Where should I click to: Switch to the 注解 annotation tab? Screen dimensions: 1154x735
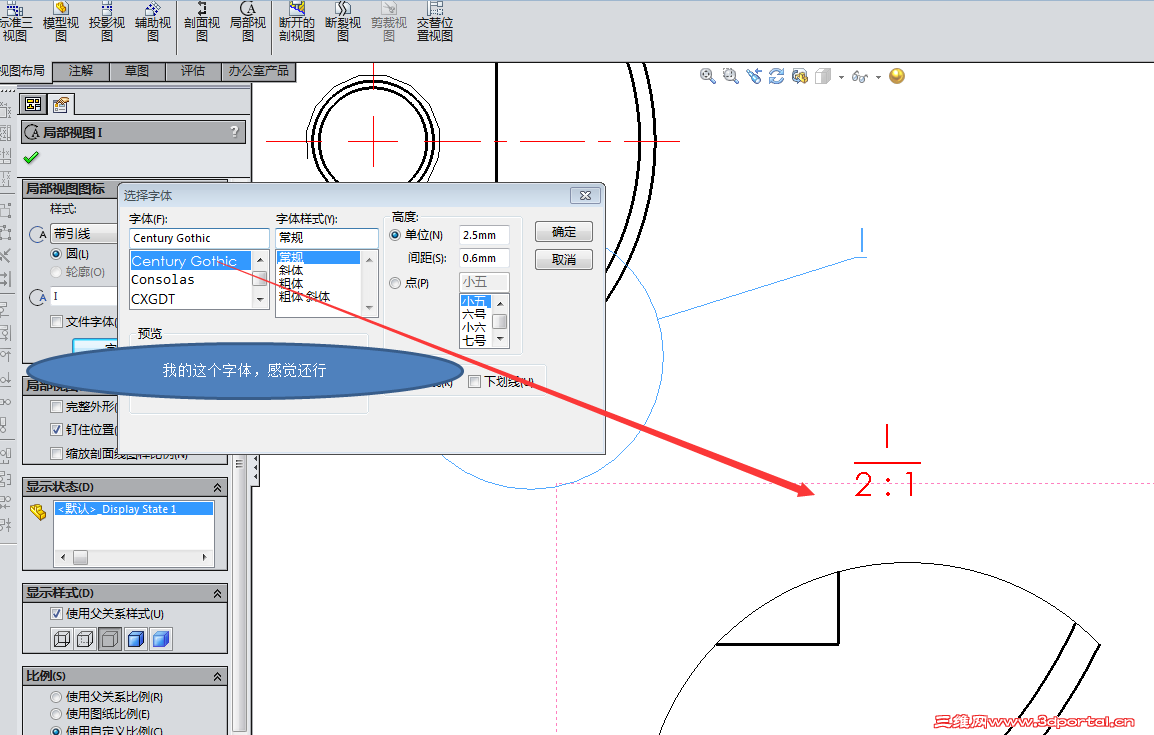coord(81,71)
